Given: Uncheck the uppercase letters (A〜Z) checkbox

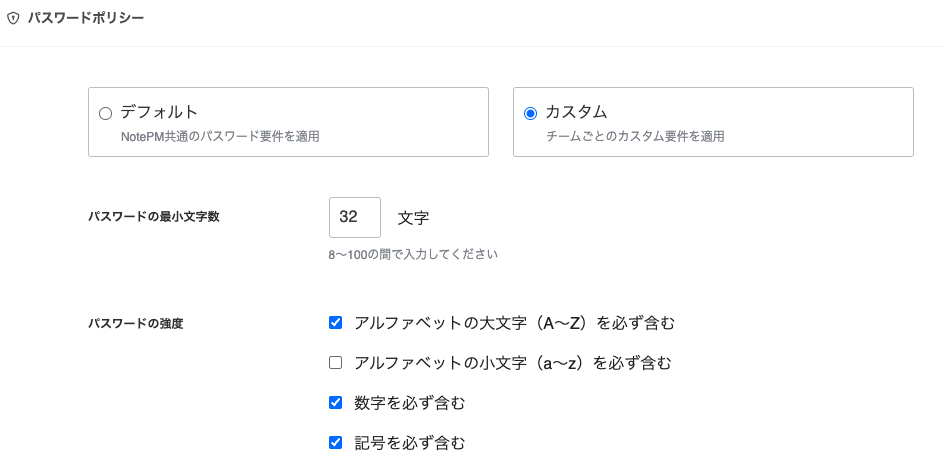Looking at the screenshot, I should [336, 323].
